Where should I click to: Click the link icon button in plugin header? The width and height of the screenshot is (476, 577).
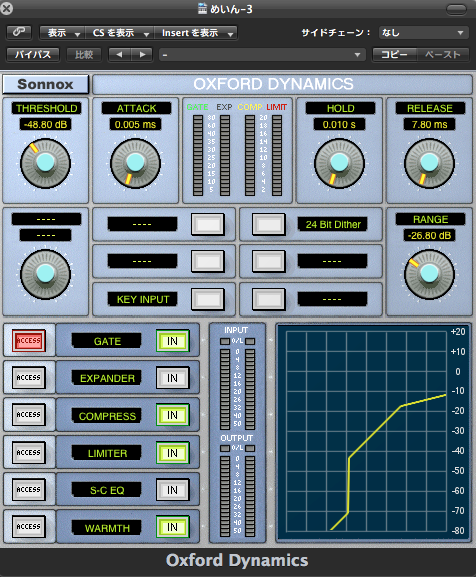pyautogui.click(x=19, y=32)
